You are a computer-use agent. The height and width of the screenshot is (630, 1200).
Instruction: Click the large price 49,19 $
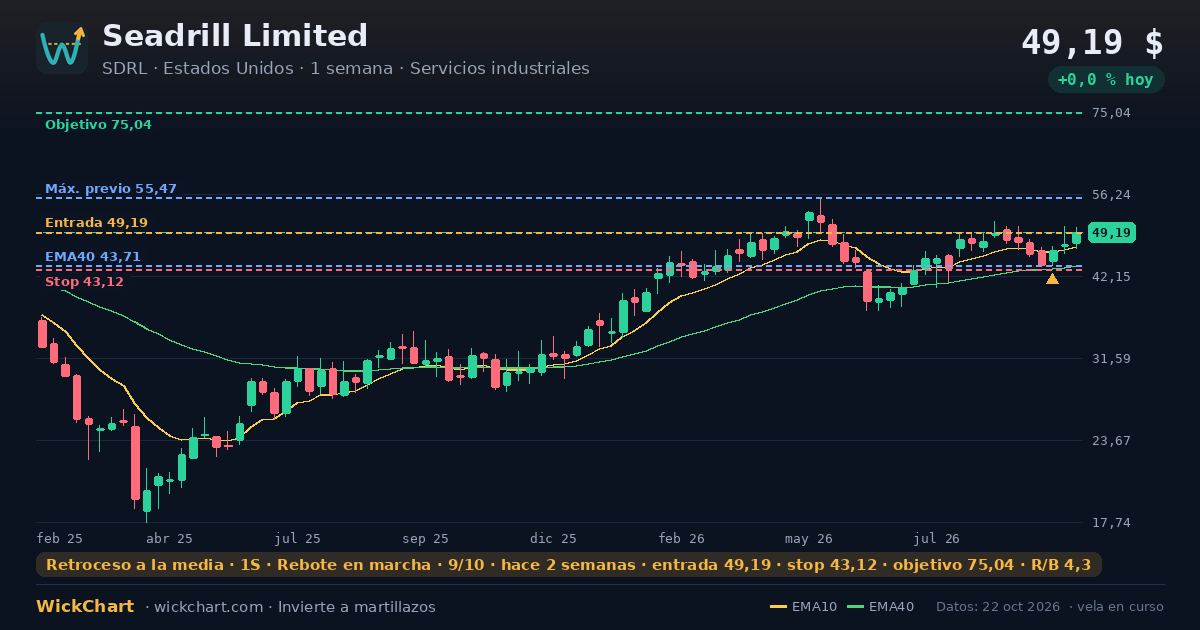point(1092,42)
